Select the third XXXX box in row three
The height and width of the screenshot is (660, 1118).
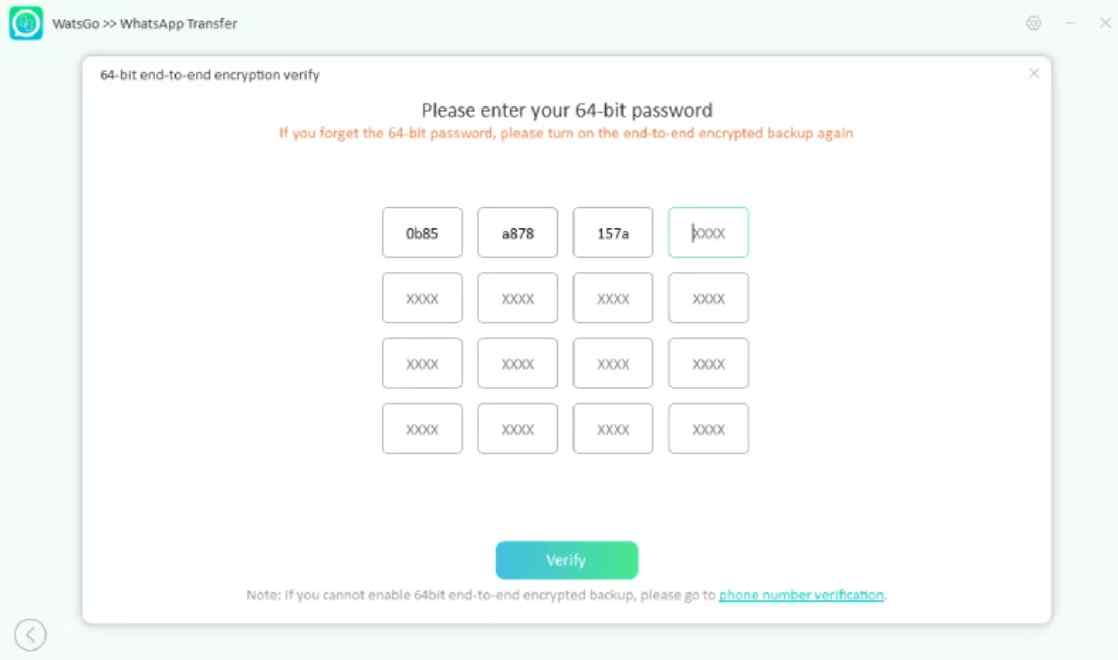coord(613,363)
